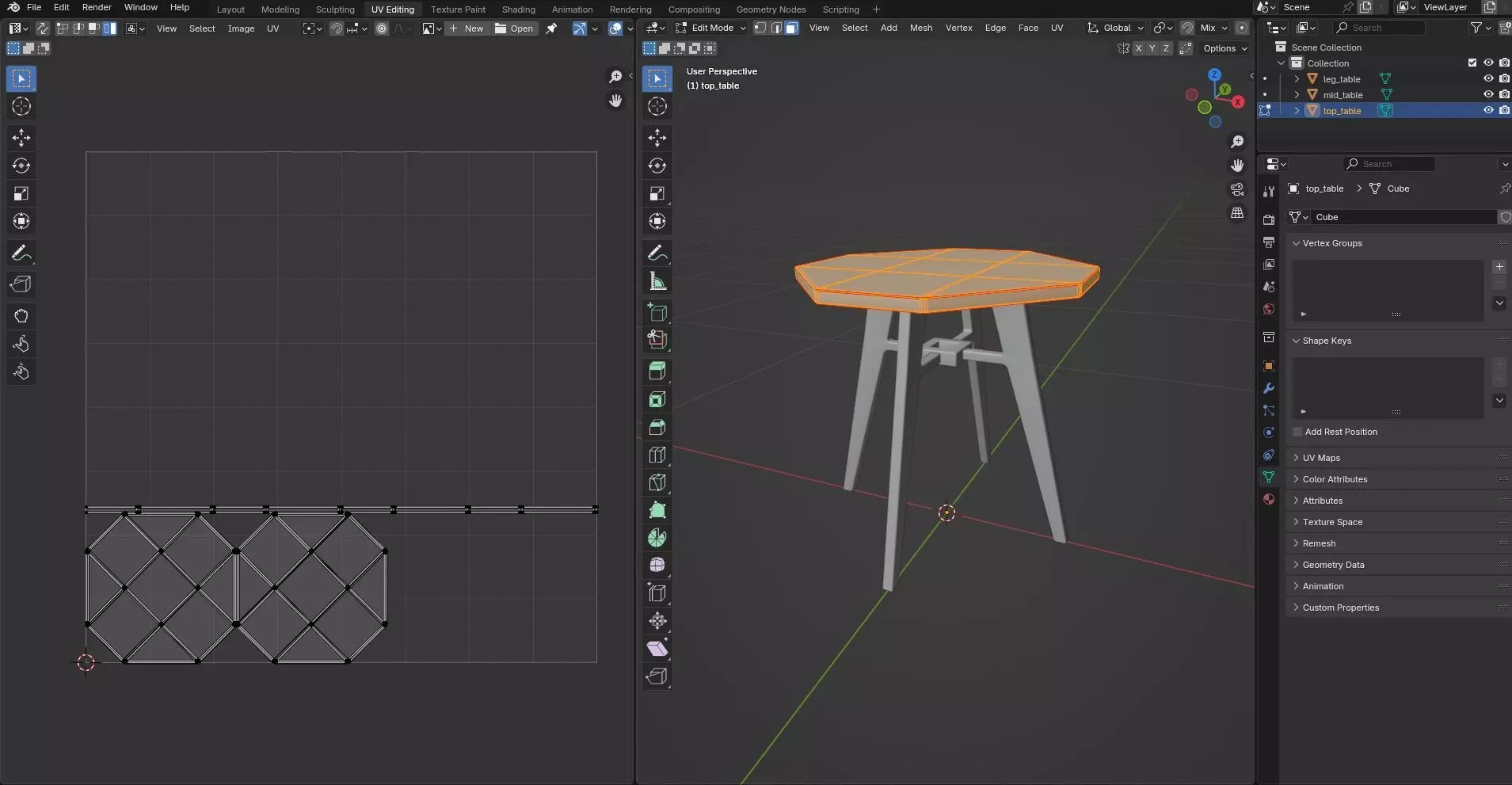Hide mid_table in viewport via eye icon

[1488, 94]
